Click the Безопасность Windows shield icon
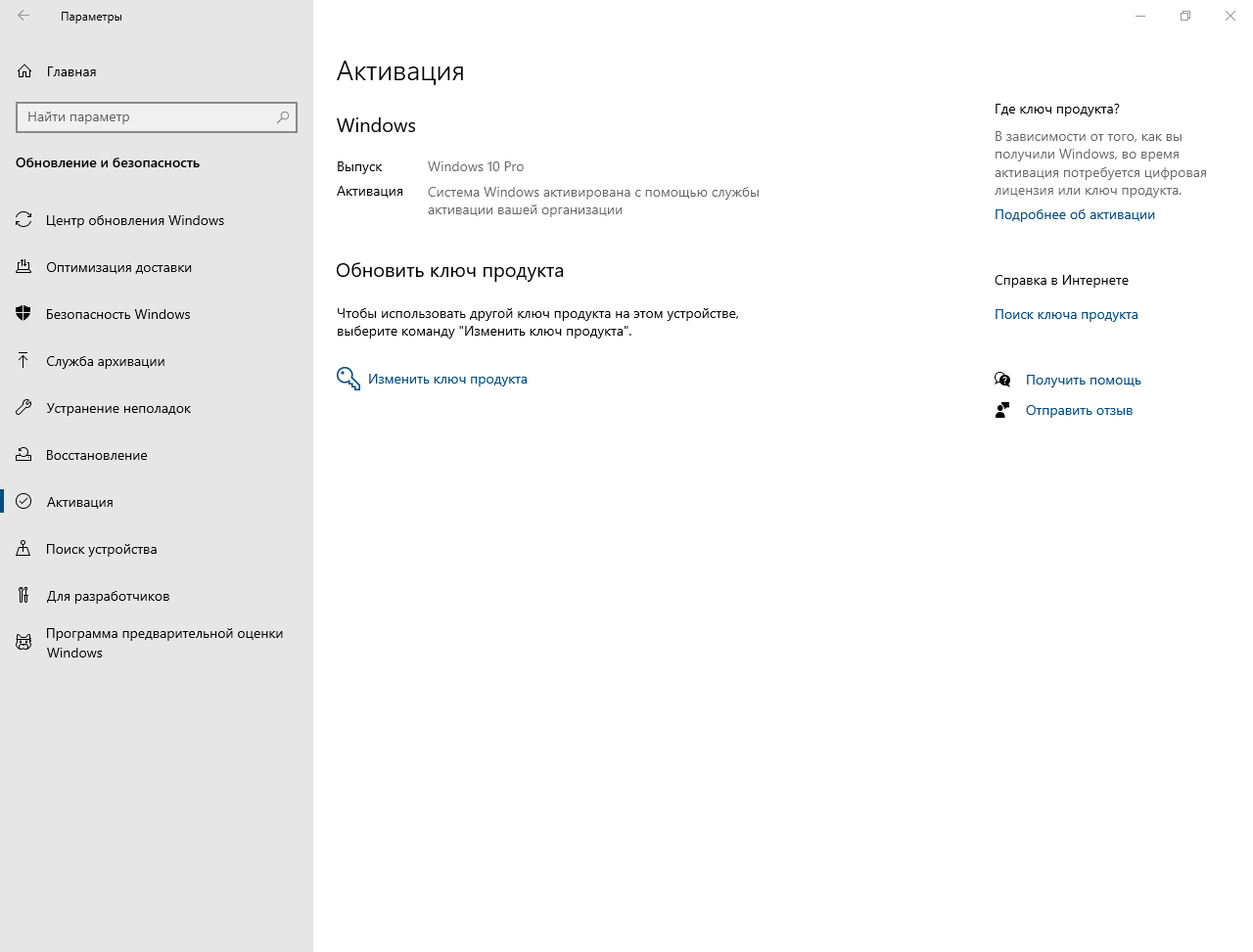The image size is (1253, 952). (23, 314)
